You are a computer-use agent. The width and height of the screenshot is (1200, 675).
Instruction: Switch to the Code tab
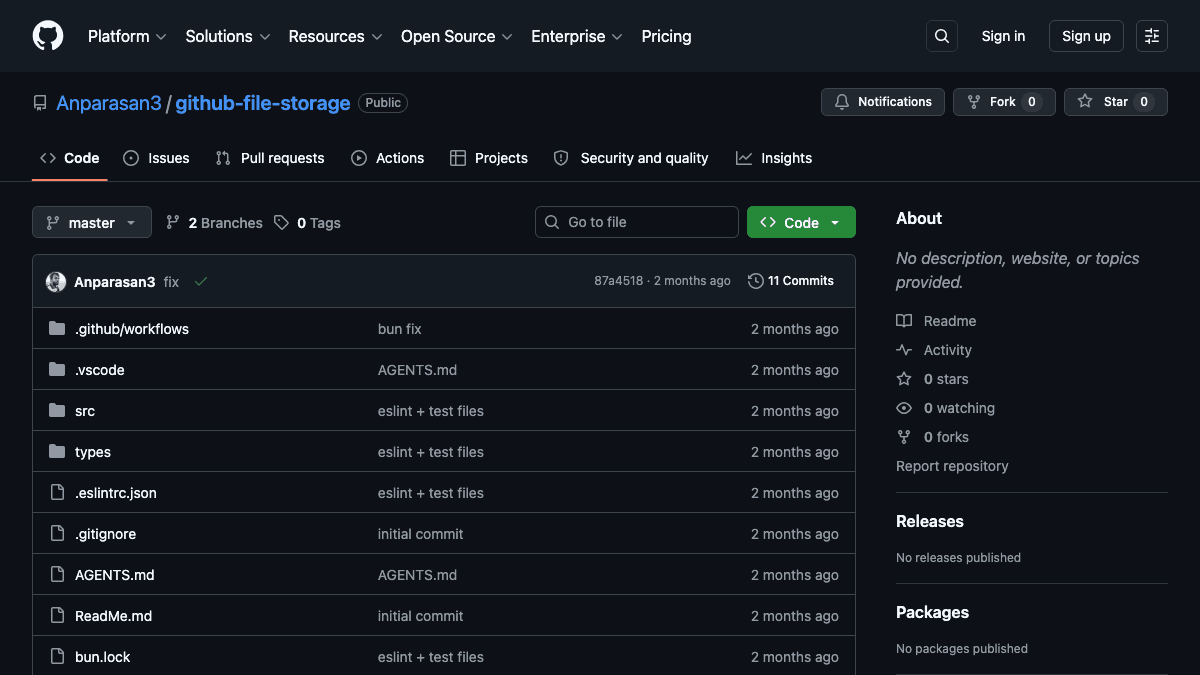coord(70,158)
